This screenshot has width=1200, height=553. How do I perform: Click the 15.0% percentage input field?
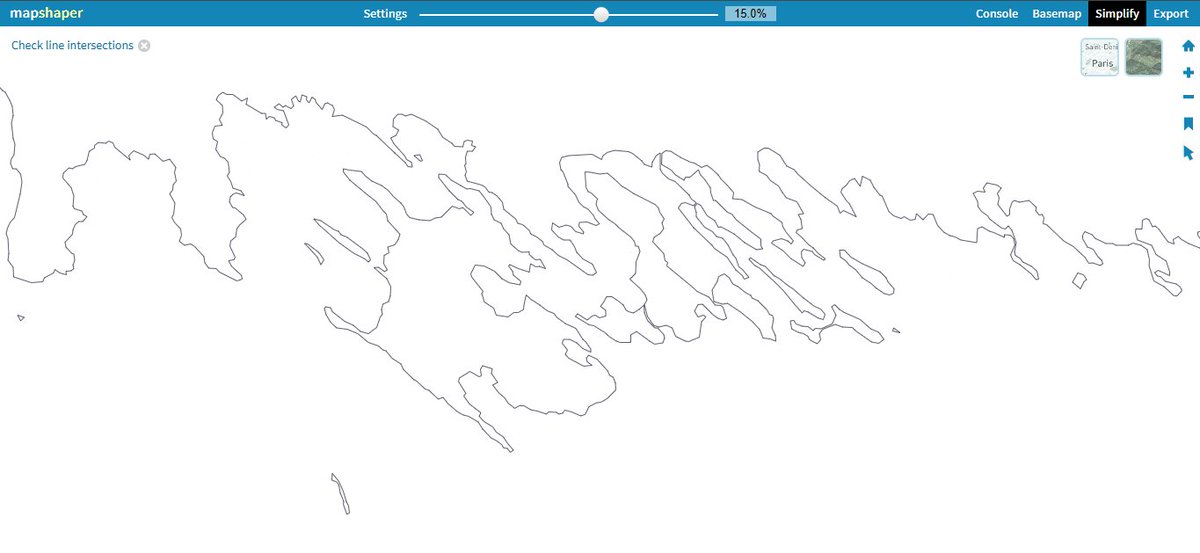[x=750, y=14]
